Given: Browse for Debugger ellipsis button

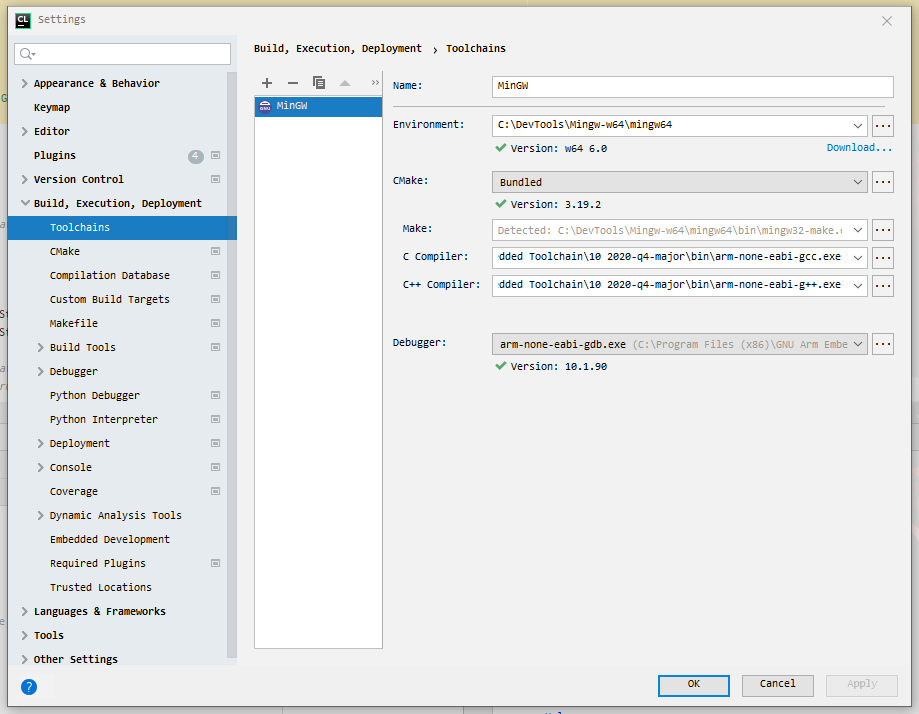Looking at the screenshot, I should coord(883,344).
